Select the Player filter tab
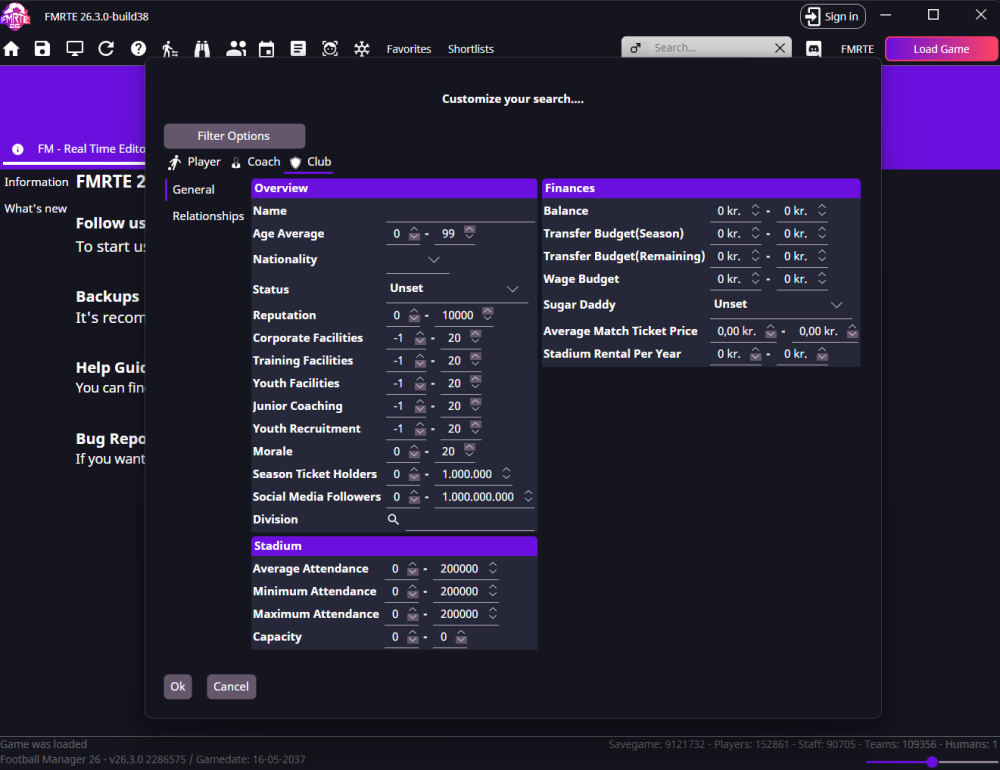Image resolution: width=1000 pixels, height=770 pixels. (x=195, y=162)
